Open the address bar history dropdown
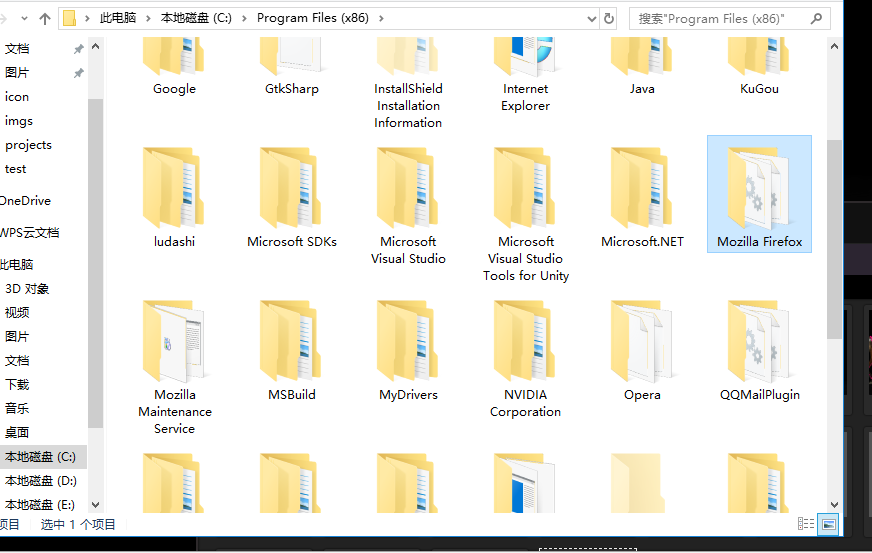This screenshot has width=872, height=553. (x=592, y=19)
